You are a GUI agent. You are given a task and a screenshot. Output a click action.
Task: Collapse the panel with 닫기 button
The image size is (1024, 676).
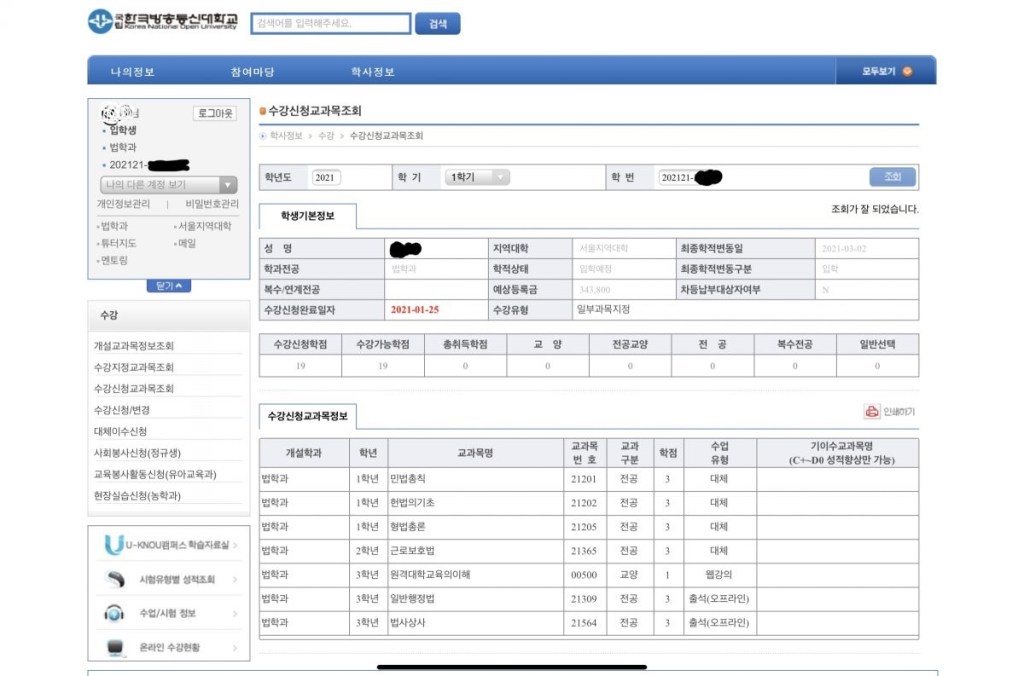pyautogui.click(x=168, y=286)
